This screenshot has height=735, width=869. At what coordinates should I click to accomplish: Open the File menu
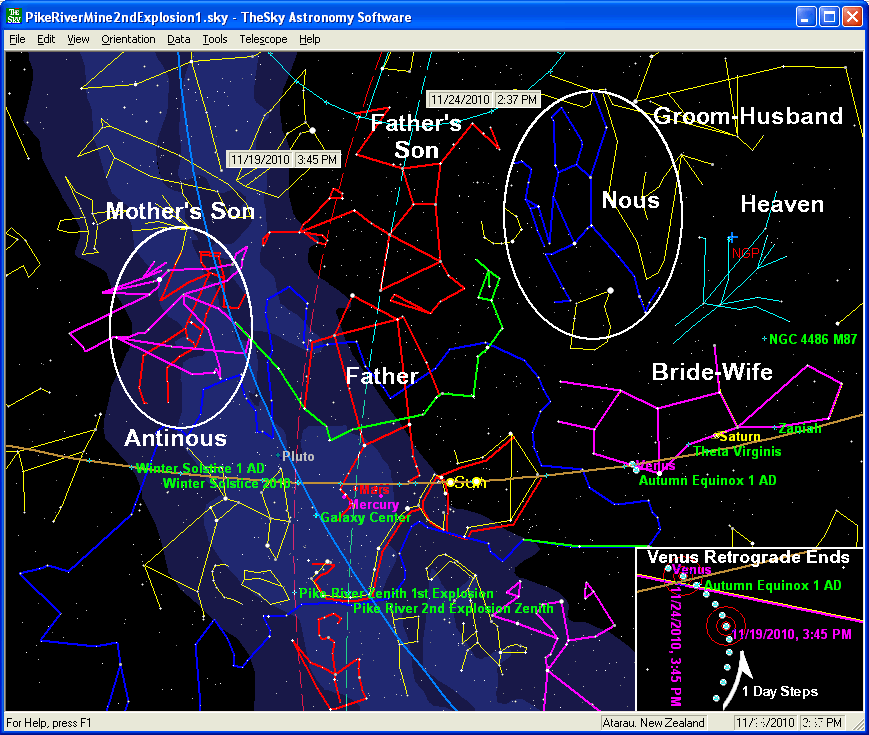click(17, 39)
